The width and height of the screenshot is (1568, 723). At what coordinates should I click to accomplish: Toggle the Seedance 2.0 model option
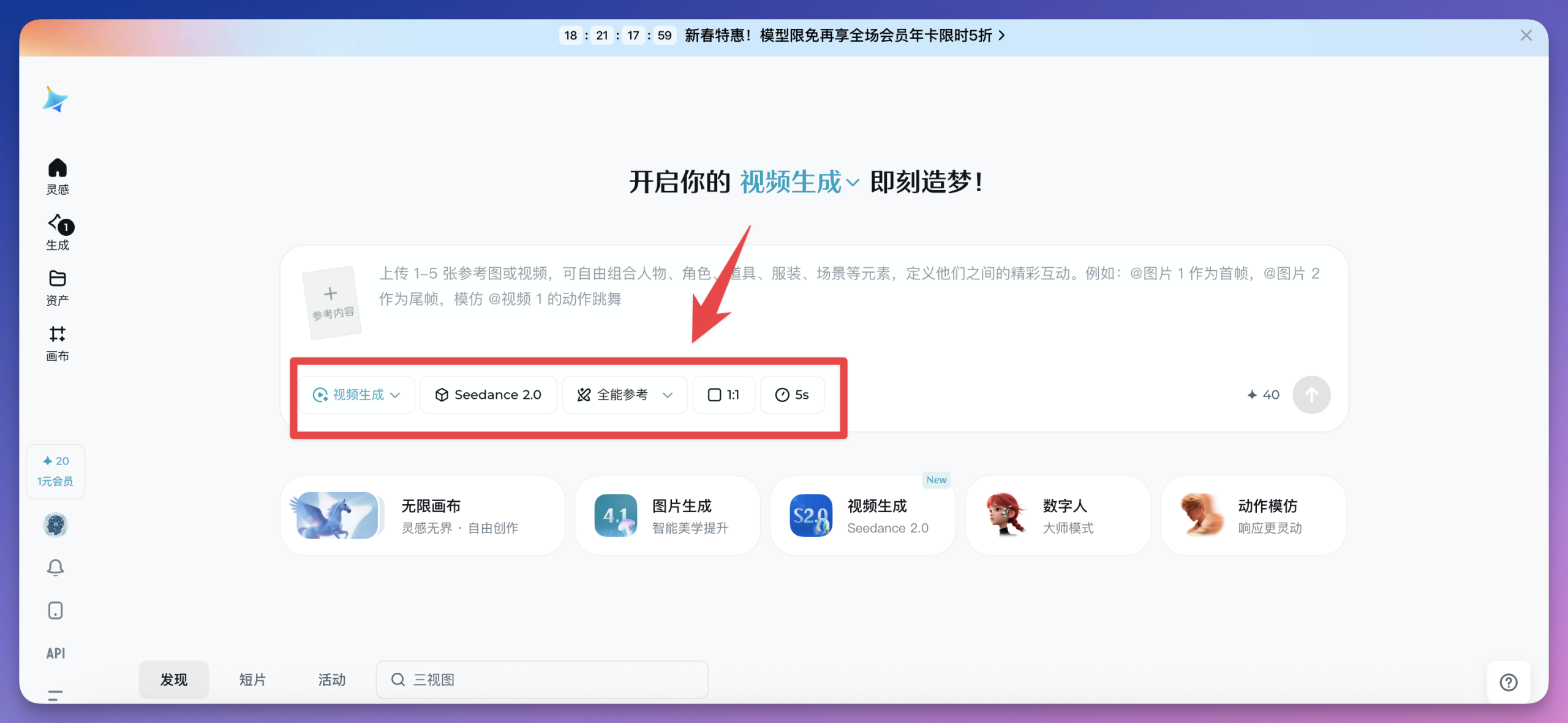[488, 395]
